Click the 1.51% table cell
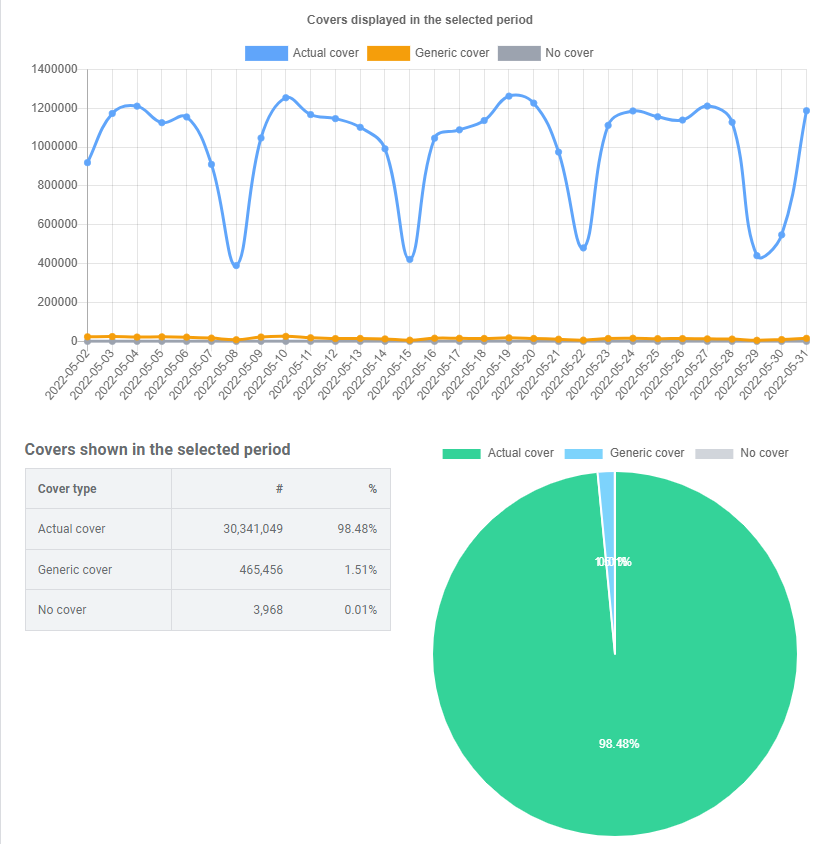This screenshot has width=839, height=845. click(x=360, y=570)
